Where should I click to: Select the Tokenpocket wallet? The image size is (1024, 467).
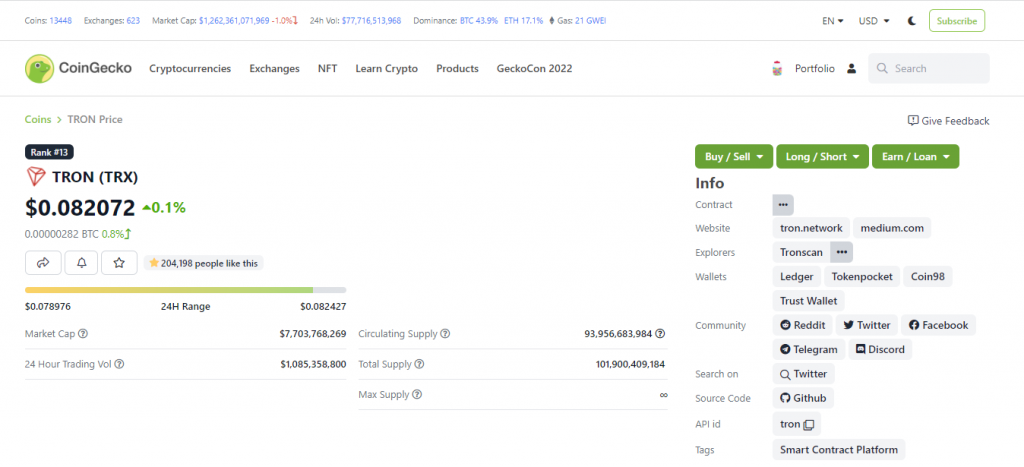pyautogui.click(x=862, y=277)
